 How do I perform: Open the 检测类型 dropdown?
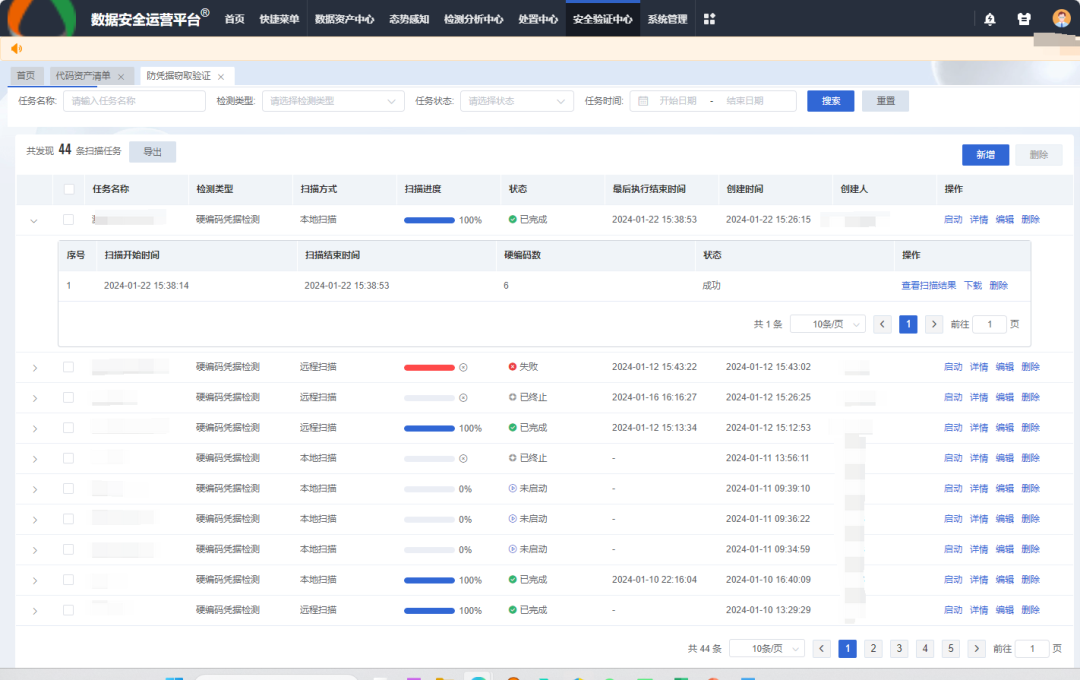[332, 101]
